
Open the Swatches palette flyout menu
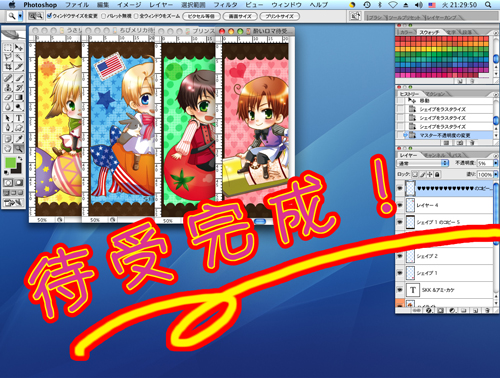pos(495,32)
